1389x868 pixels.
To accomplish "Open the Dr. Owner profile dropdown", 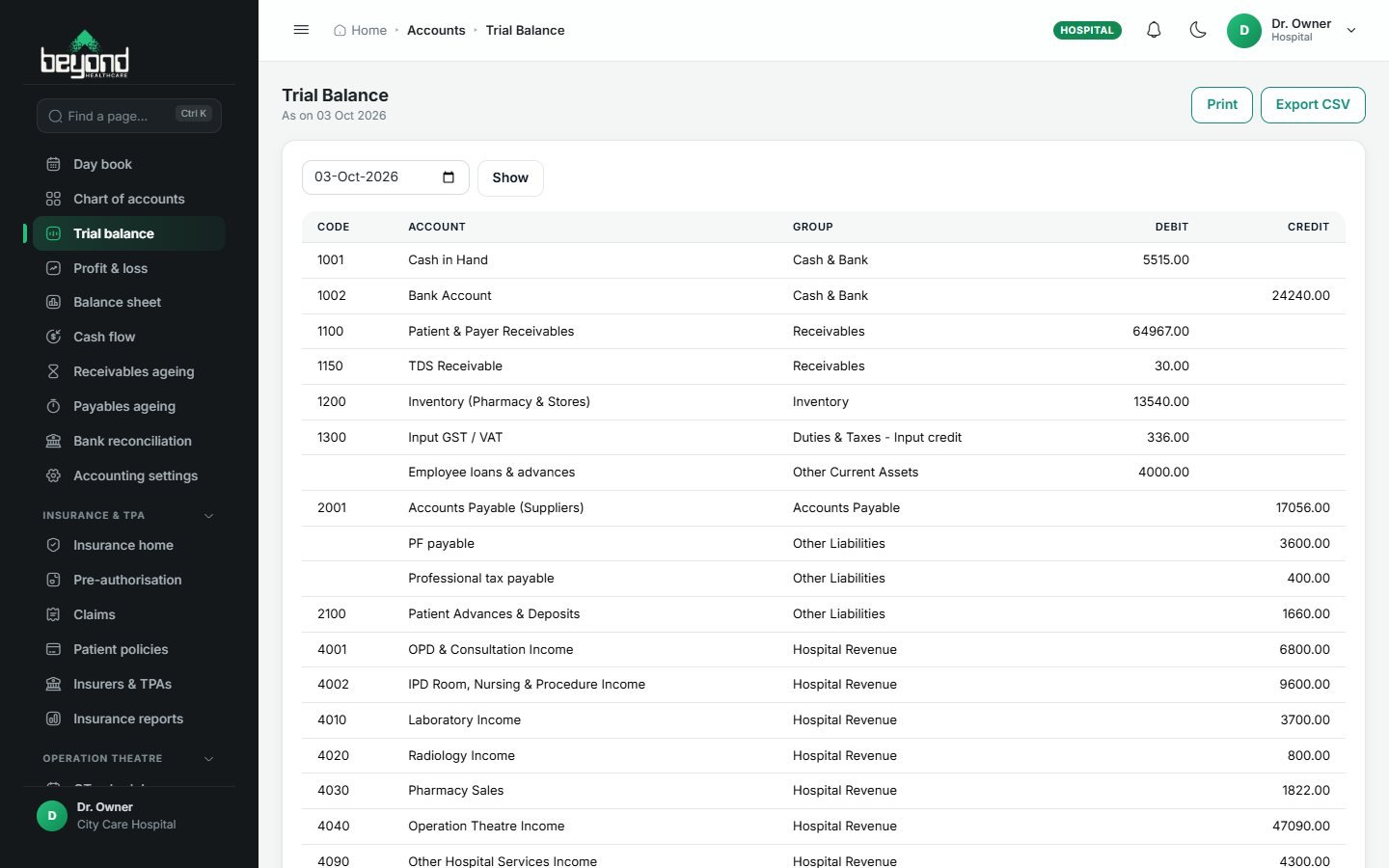I will 1293,30.
